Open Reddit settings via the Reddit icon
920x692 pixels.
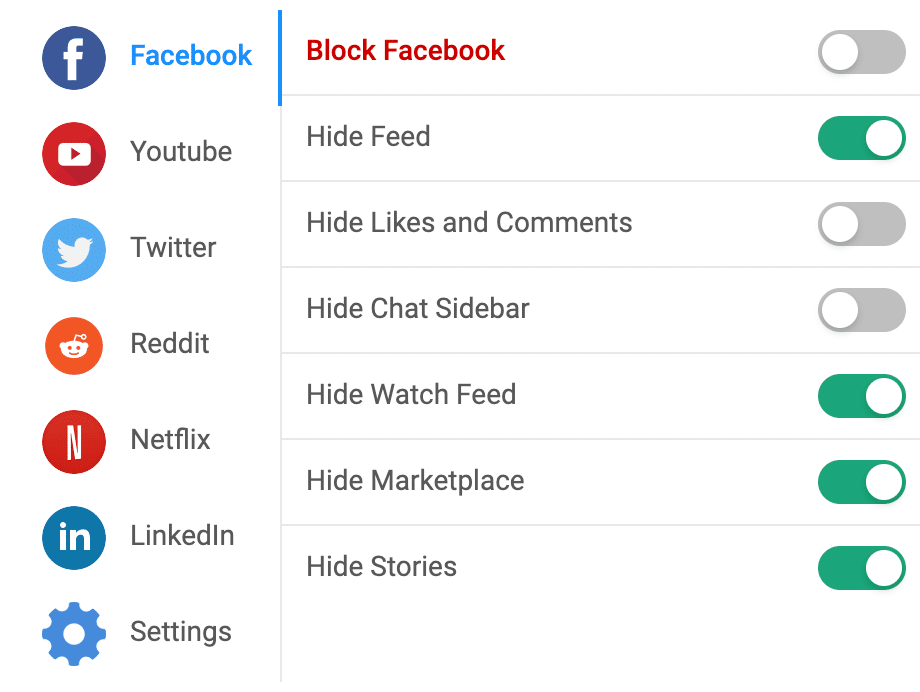coord(73,345)
